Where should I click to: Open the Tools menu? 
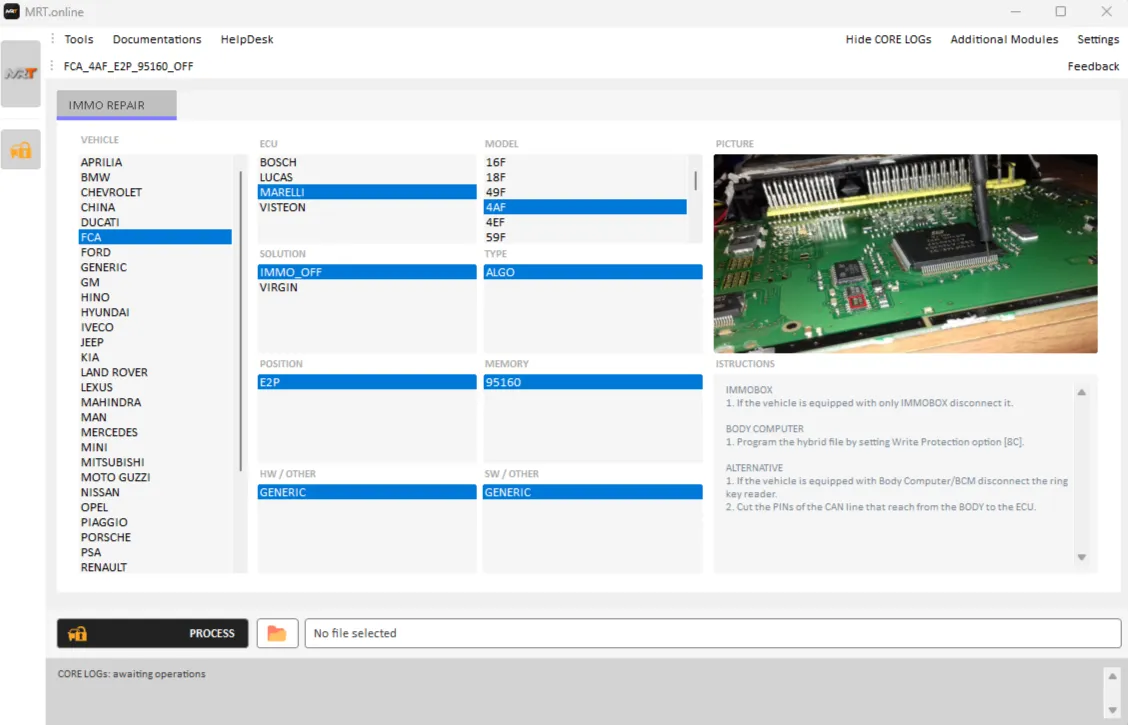[78, 40]
